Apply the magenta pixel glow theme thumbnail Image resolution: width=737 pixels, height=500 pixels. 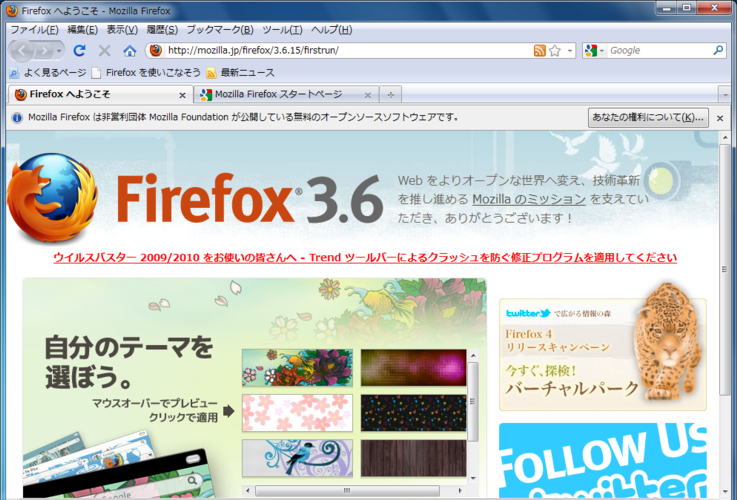point(414,367)
